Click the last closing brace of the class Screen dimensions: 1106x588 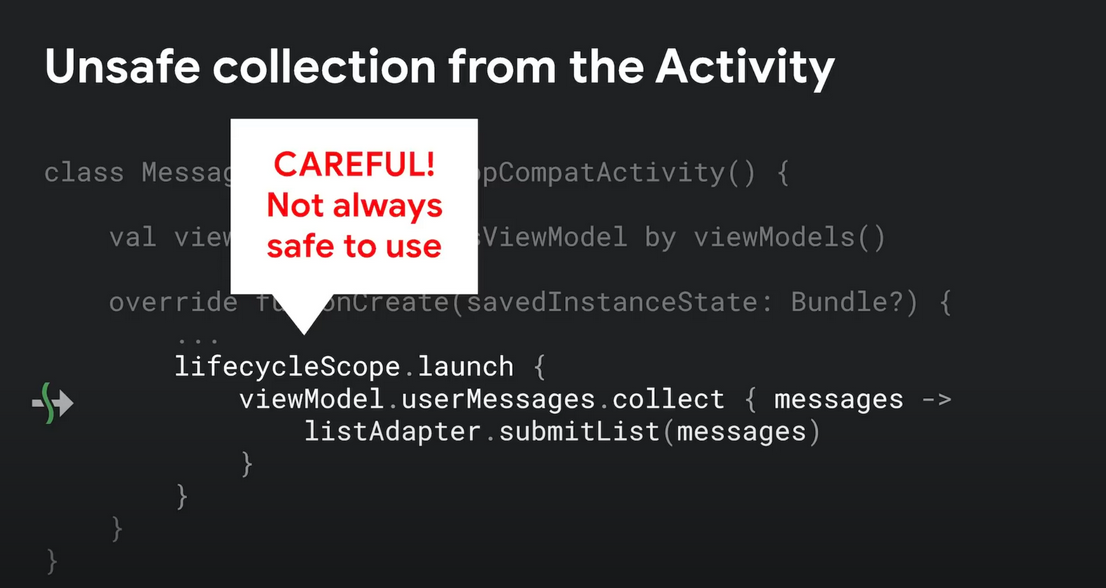51,561
